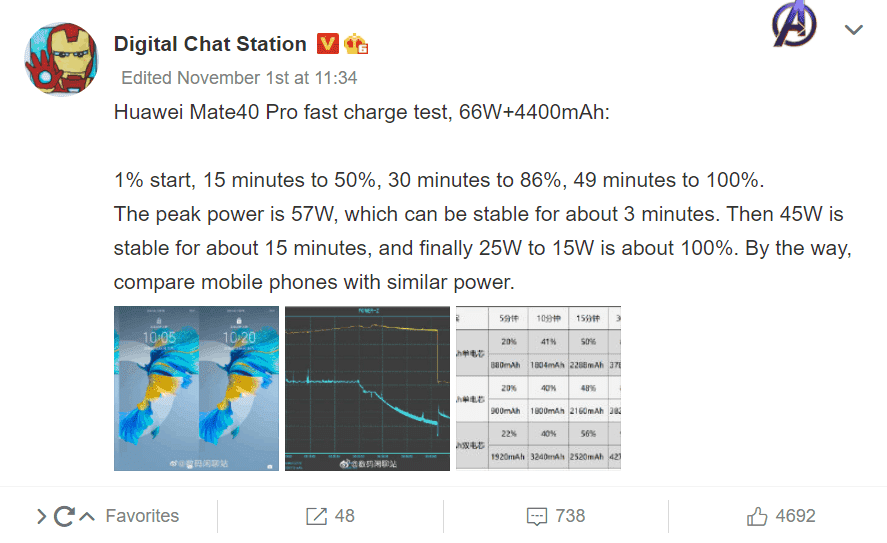This screenshot has width=887, height=543.
Task: View the charging comparison table thumbnail
Action: (x=539, y=389)
